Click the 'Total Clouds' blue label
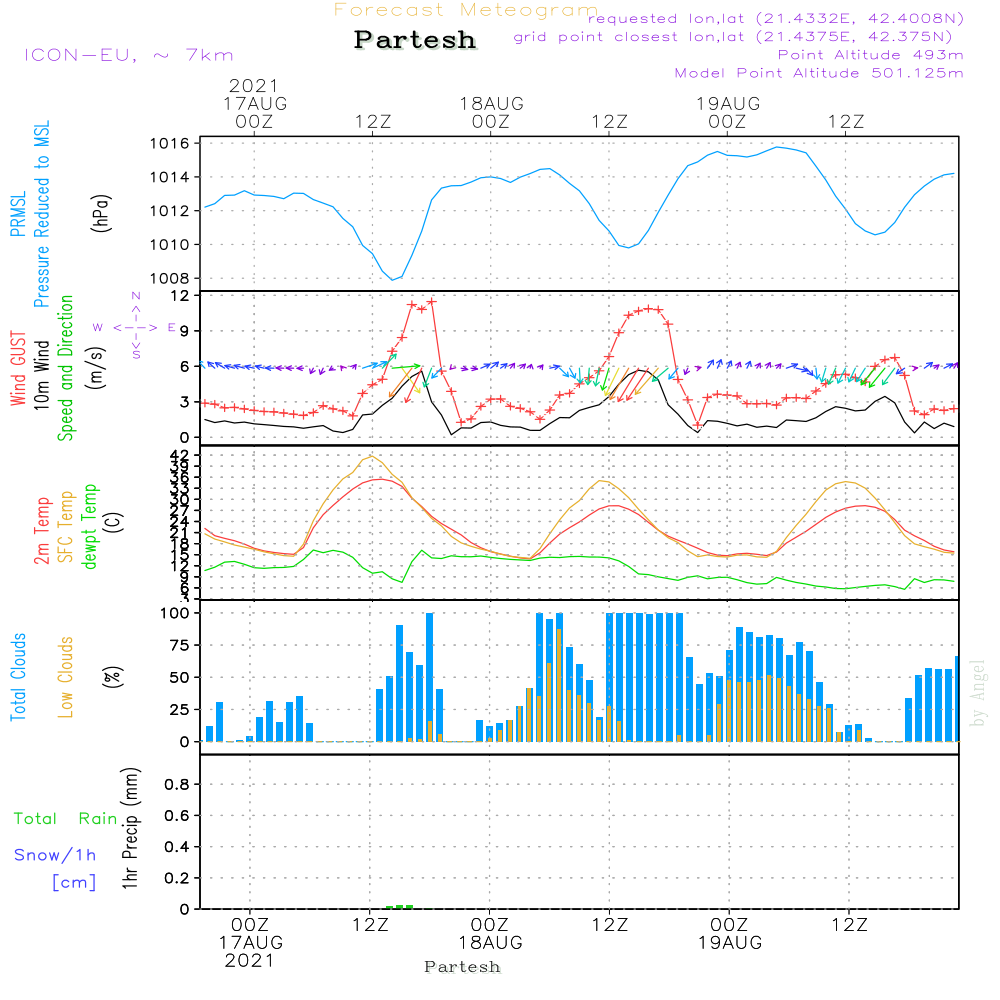The height and width of the screenshot is (1000, 1000). coord(18,677)
